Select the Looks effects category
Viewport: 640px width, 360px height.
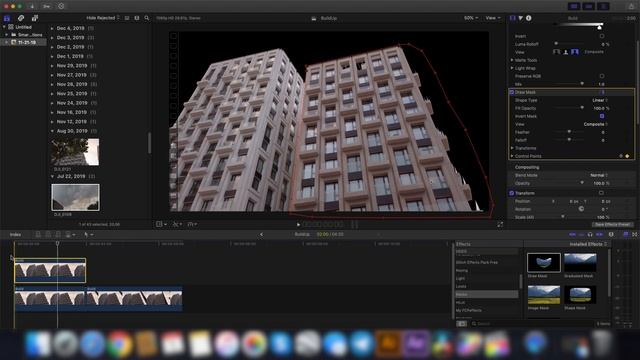[x=461, y=287]
